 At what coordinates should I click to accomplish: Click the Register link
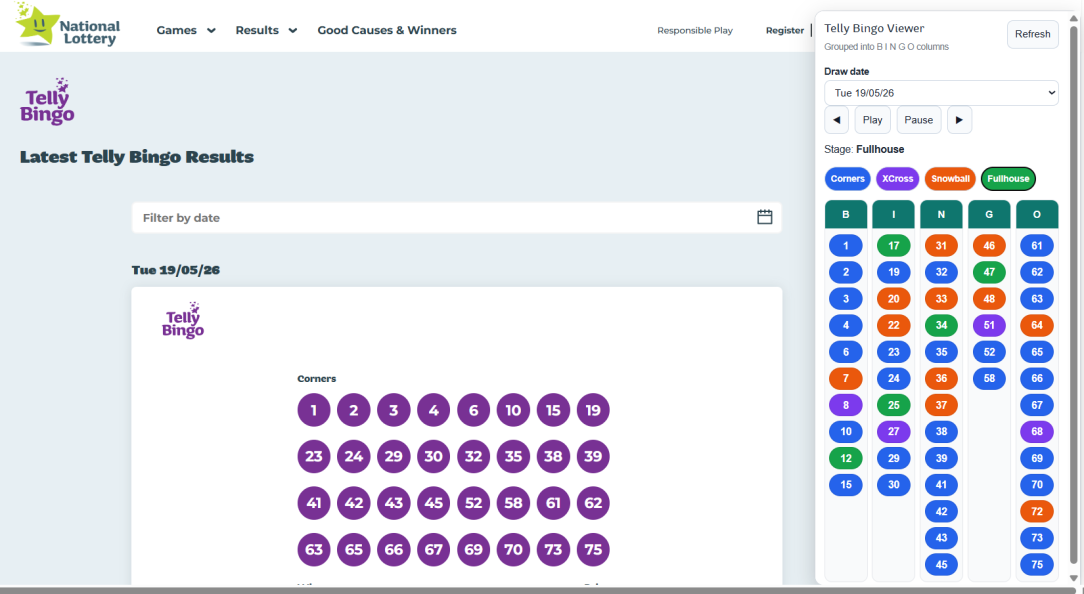[785, 30]
